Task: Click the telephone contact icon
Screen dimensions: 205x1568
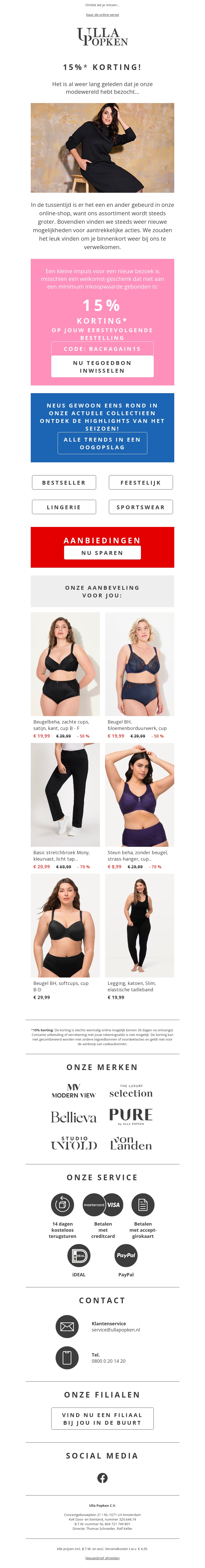Action: [67, 1357]
